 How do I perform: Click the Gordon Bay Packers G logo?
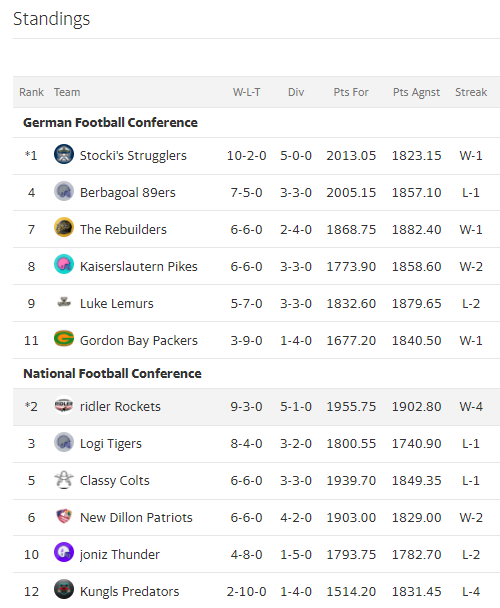pos(64,339)
